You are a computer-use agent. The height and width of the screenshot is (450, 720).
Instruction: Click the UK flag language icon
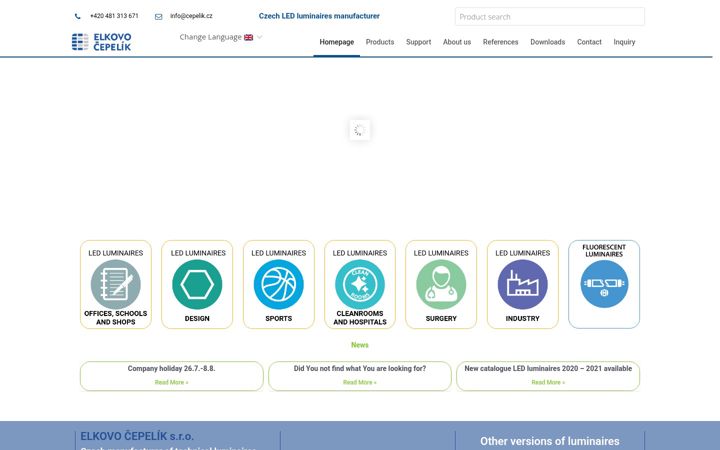click(248, 37)
